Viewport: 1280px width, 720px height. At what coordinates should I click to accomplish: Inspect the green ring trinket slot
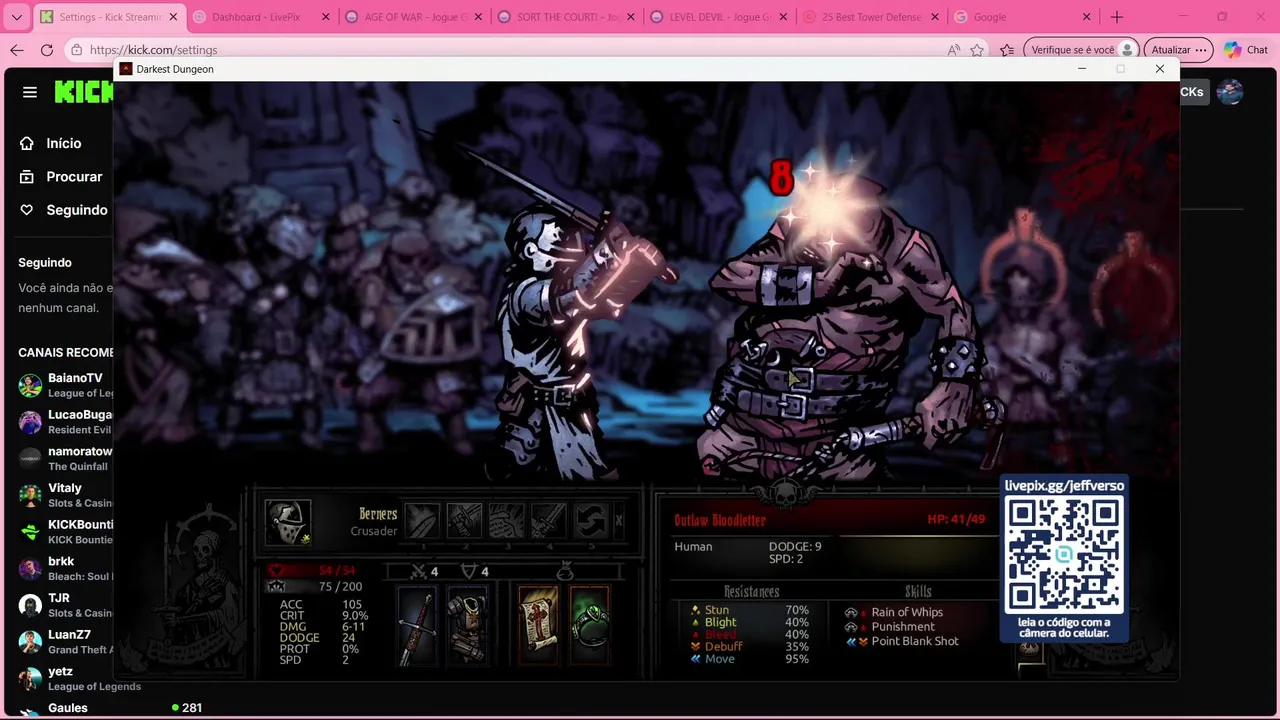click(x=590, y=626)
